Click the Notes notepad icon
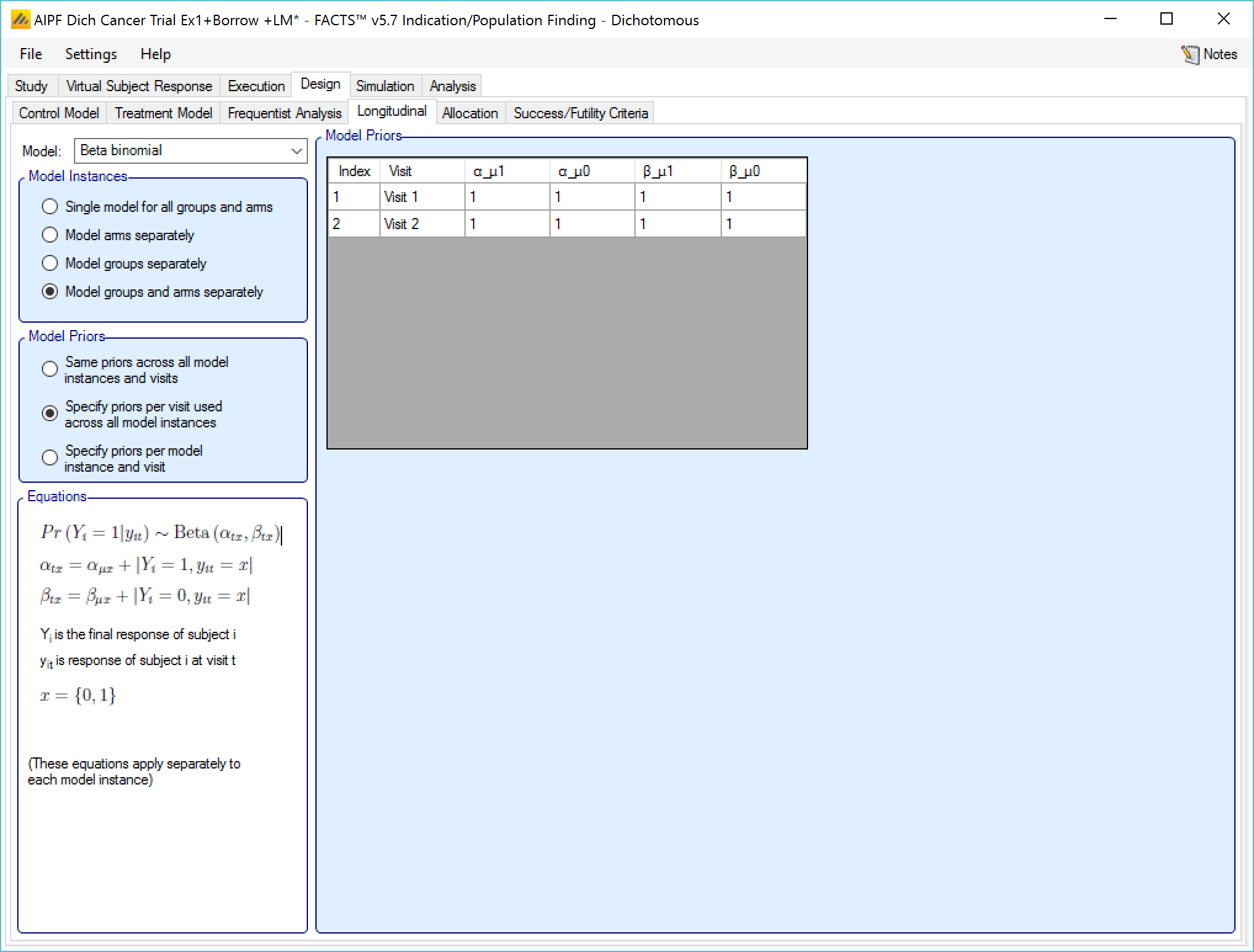1254x952 pixels. pyautogui.click(x=1190, y=55)
